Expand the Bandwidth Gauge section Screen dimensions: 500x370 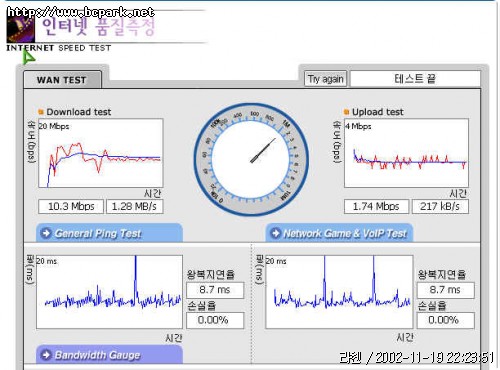click(x=109, y=354)
